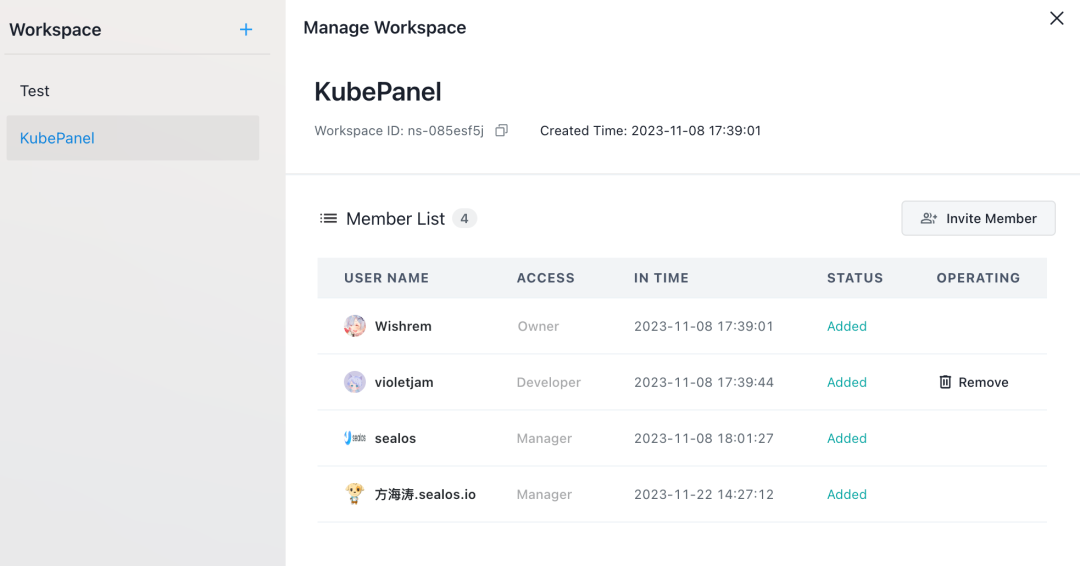
Task: Click the Manage Workspace title
Action: tap(384, 28)
